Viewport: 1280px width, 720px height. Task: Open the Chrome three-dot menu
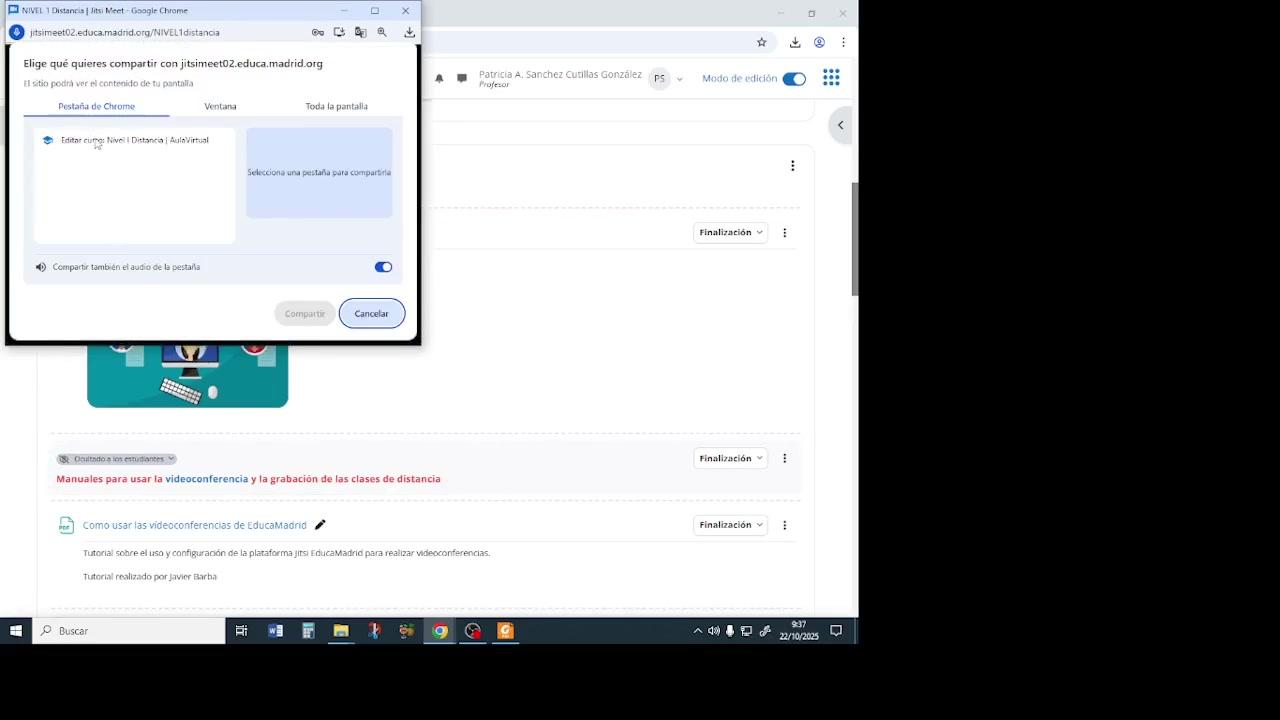click(x=843, y=42)
